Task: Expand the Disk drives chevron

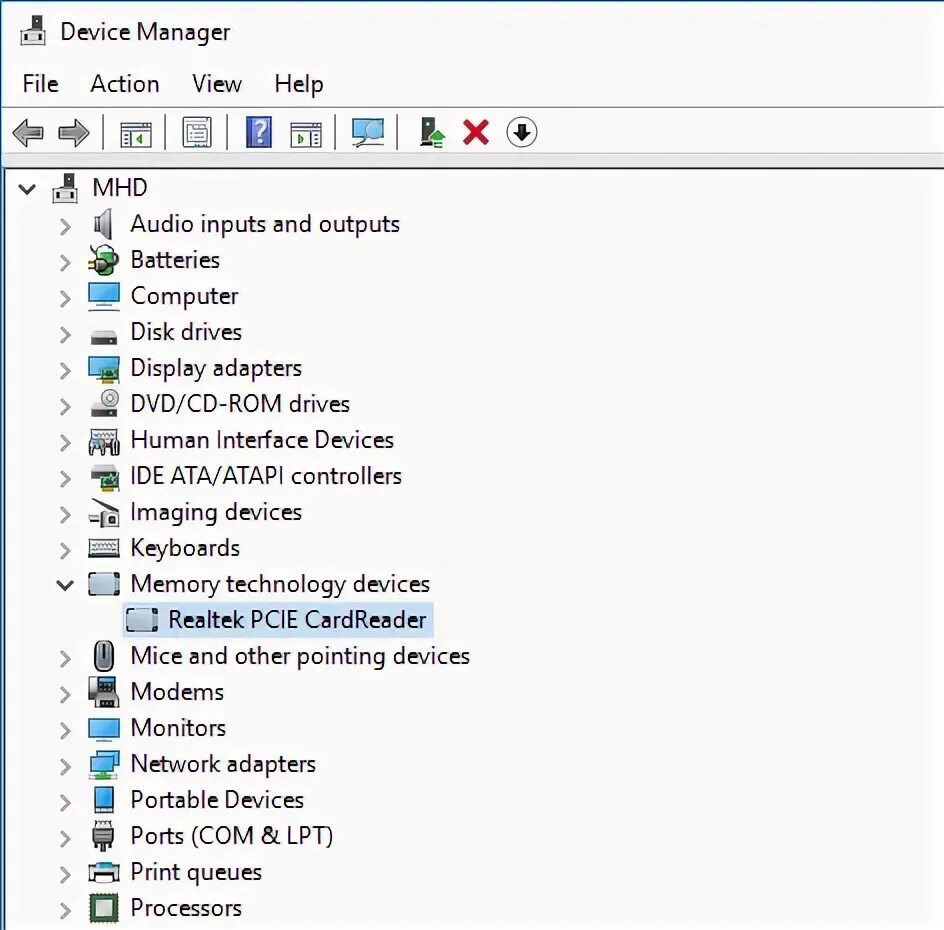Action: [66, 334]
